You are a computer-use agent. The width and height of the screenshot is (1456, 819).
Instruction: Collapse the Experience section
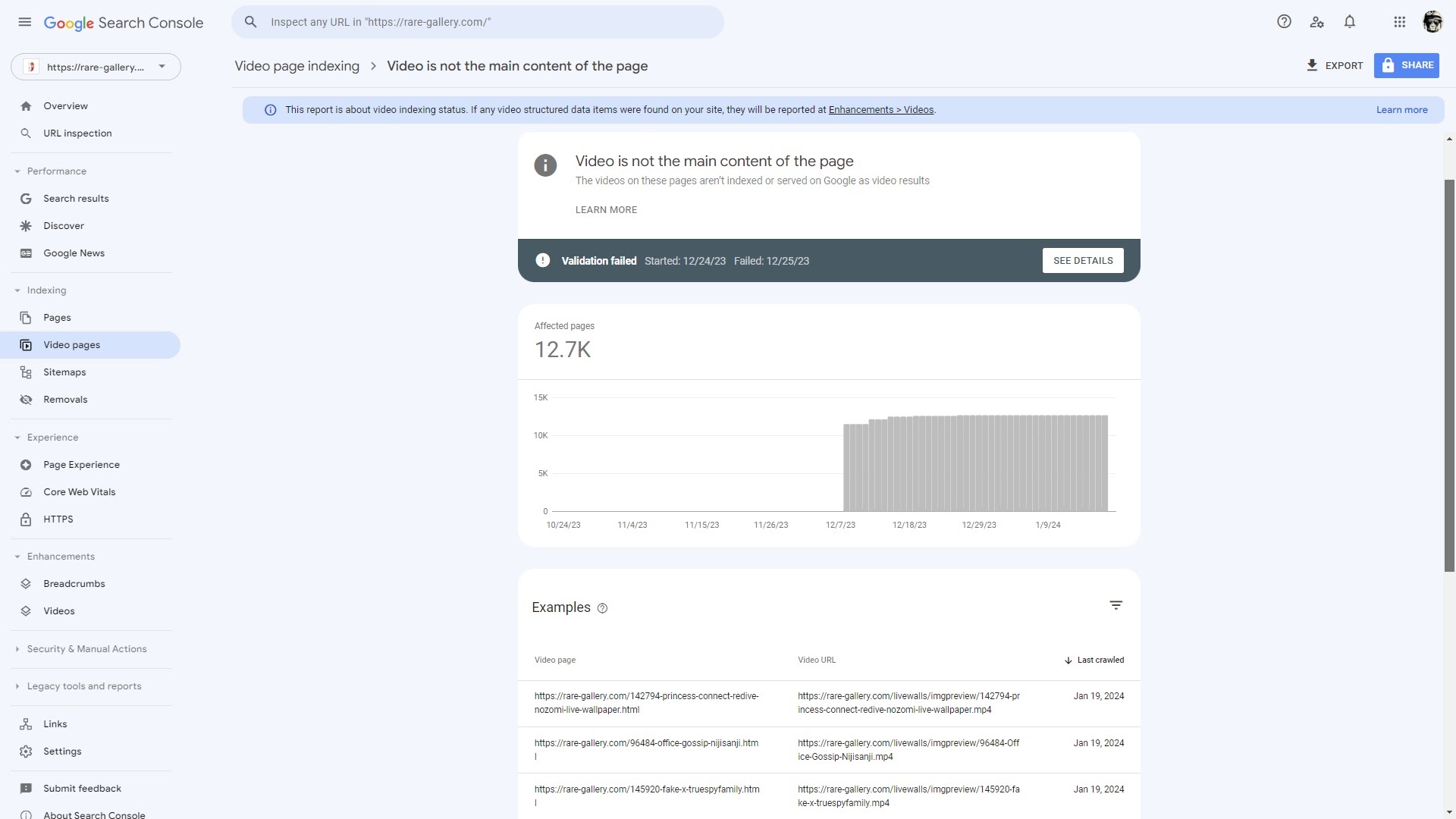[x=17, y=438]
